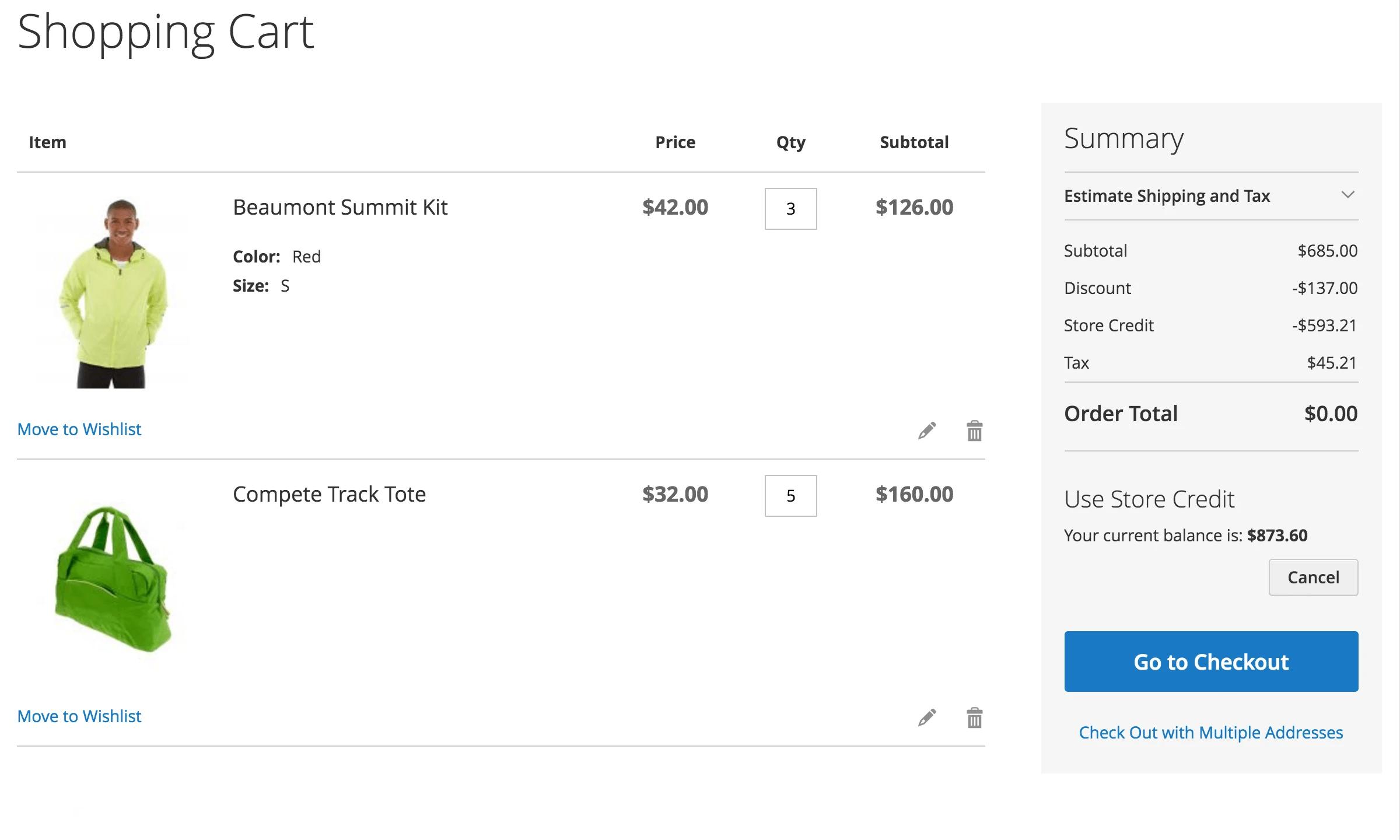Open Beaumont Summit Kit product image
Screen dimensions: 1400x840
pyautogui.click(x=113, y=292)
